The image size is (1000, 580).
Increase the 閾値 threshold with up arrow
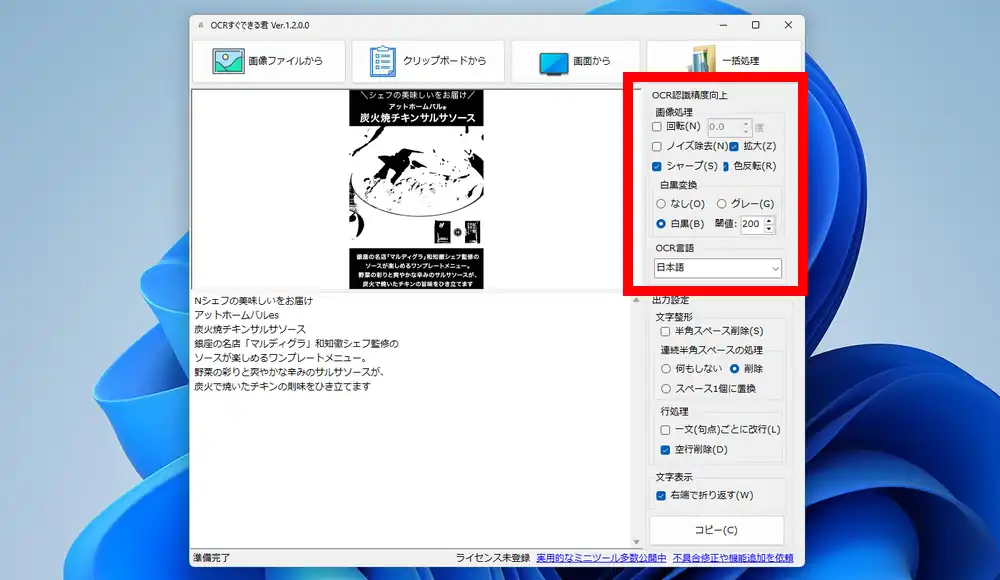(769, 220)
